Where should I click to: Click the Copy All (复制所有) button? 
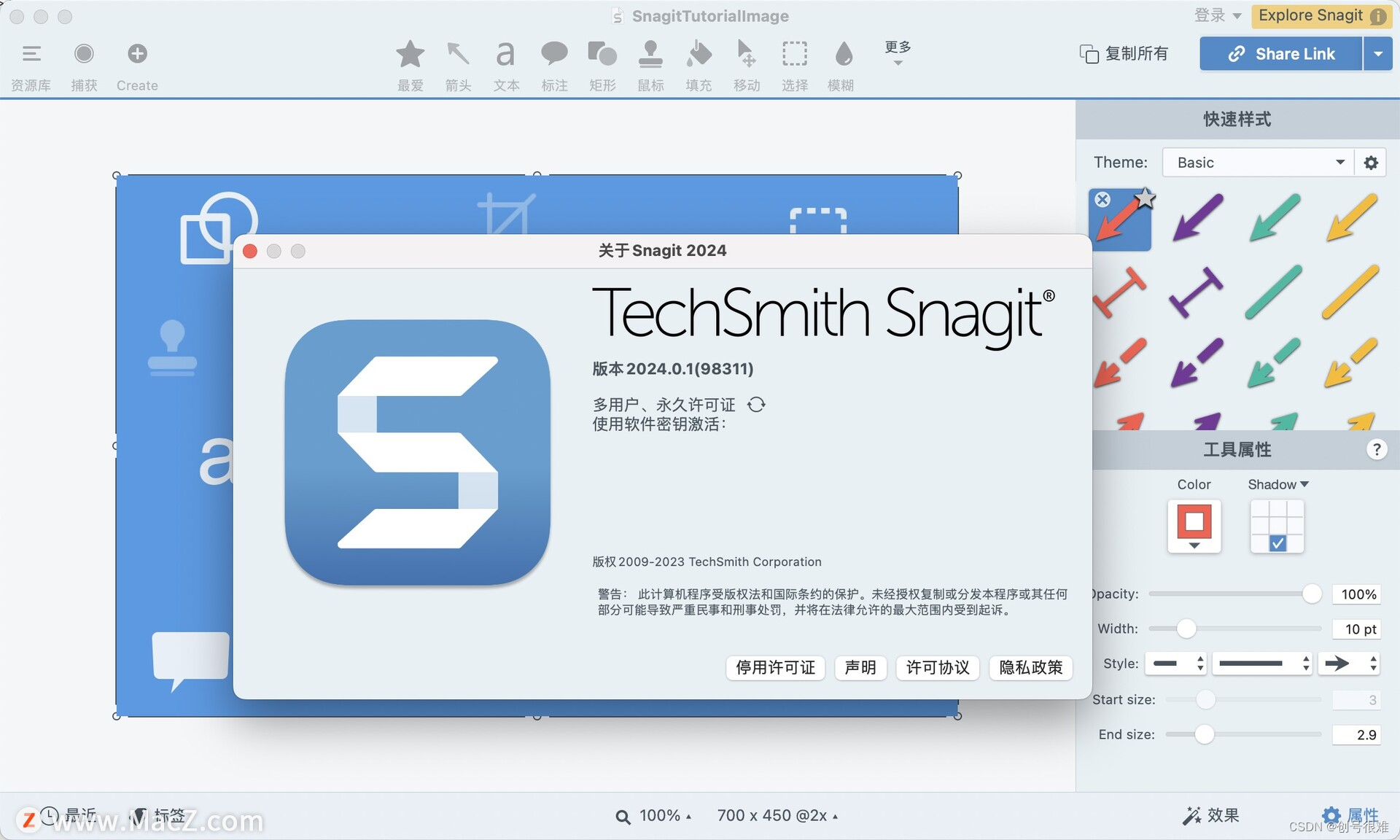pyautogui.click(x=1124, y=54)
